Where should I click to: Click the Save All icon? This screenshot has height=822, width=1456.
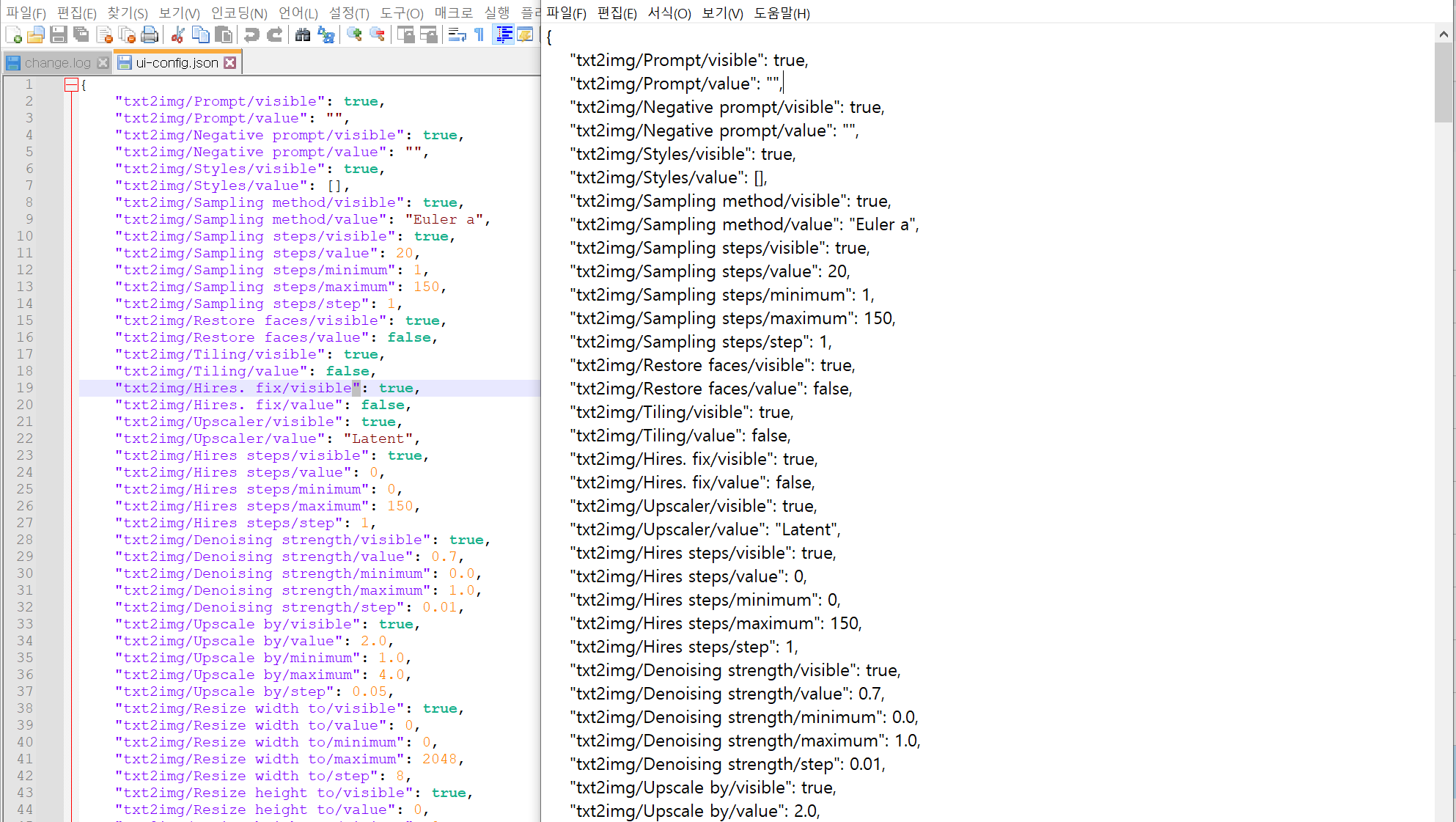81,34
